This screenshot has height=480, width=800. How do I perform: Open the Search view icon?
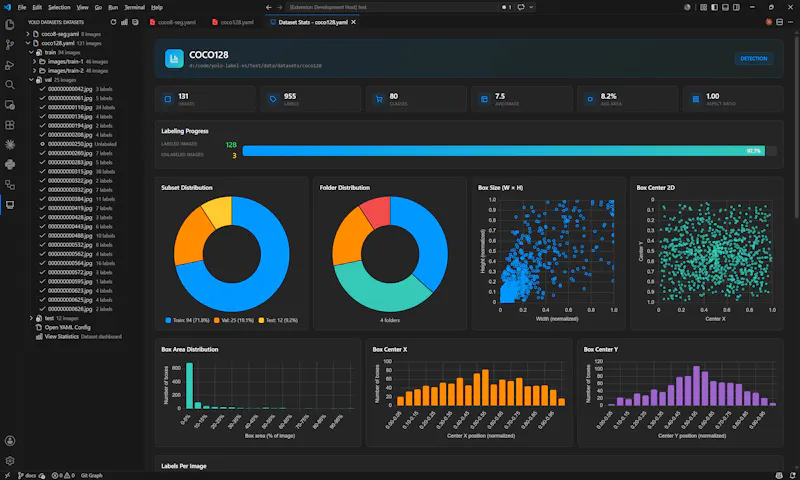(10, 85)
